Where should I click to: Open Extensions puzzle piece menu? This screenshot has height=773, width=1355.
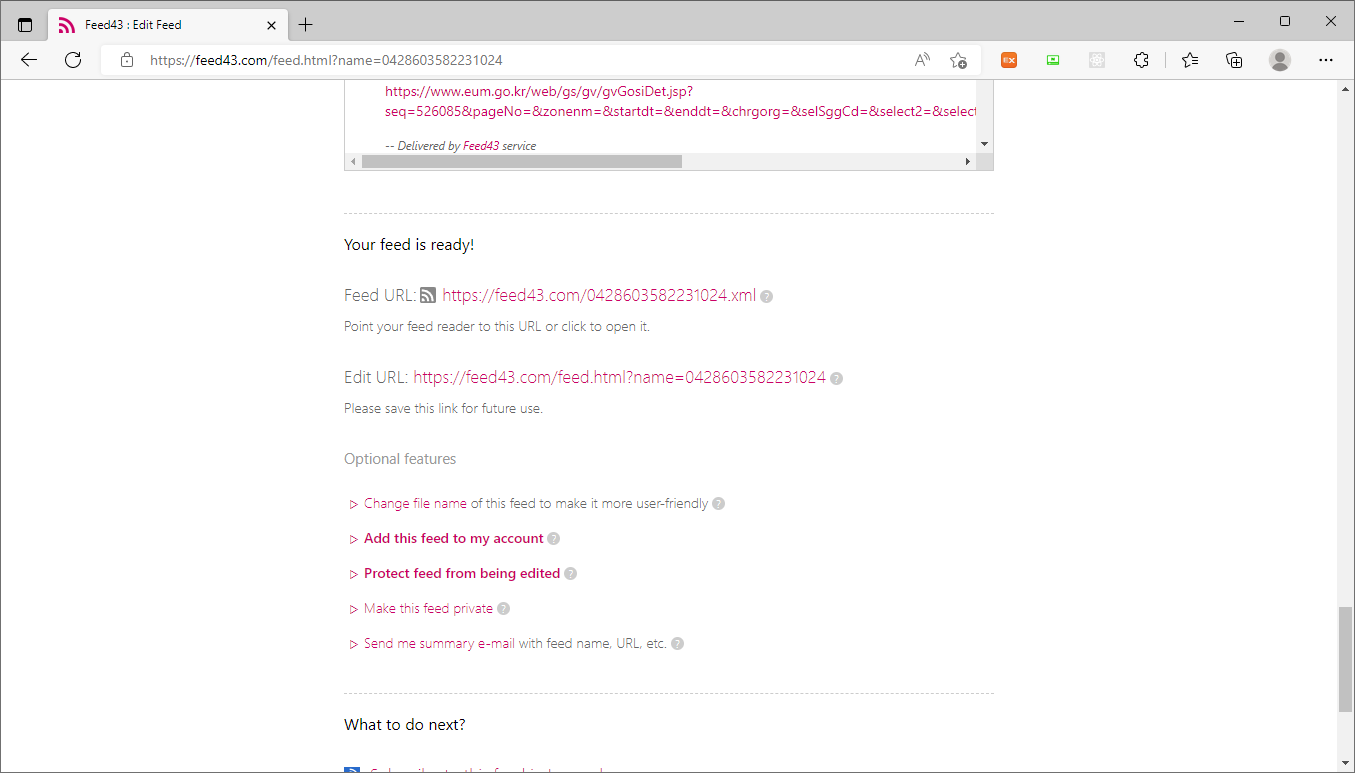tap(1141, 60)
